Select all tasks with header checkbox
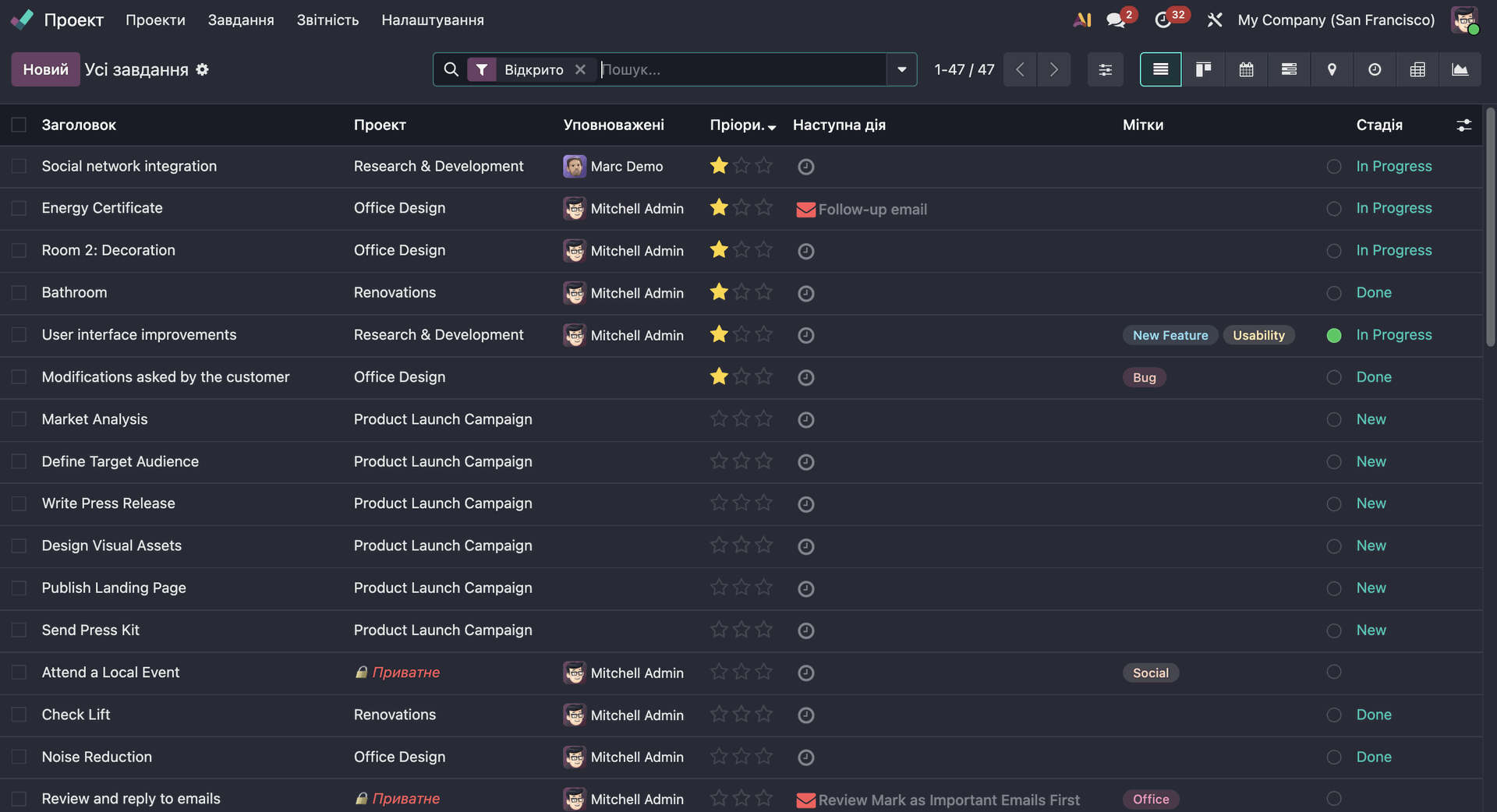Viewport: 1497px width, 812px height. 19,125
